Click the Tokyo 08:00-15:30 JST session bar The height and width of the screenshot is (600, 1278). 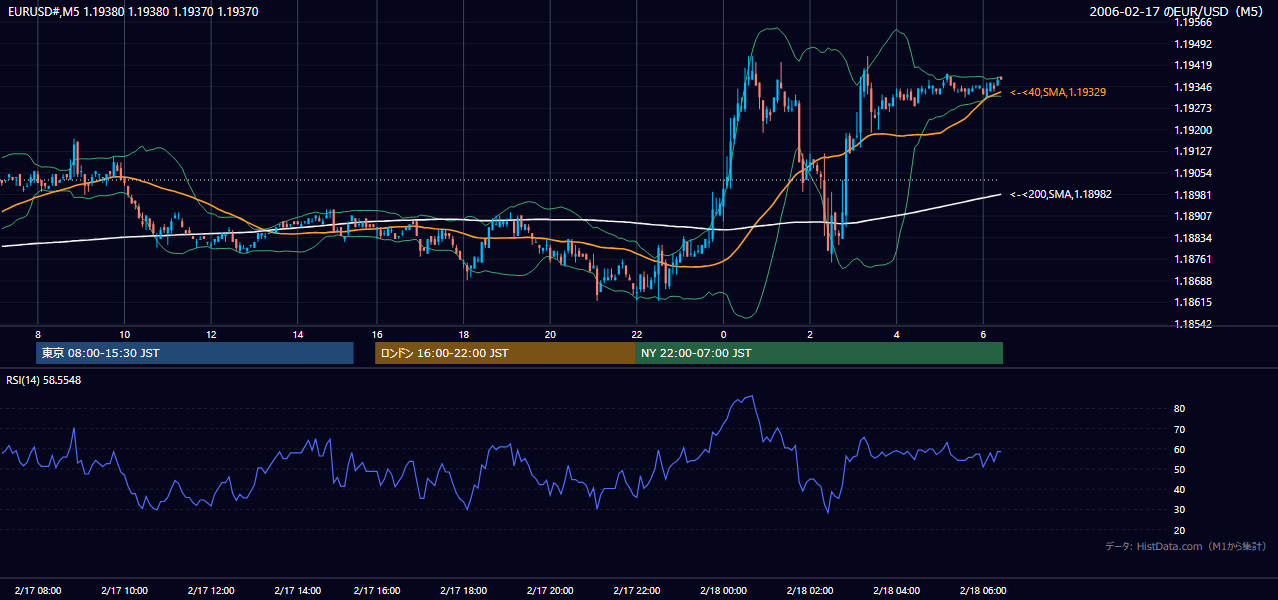195,353
